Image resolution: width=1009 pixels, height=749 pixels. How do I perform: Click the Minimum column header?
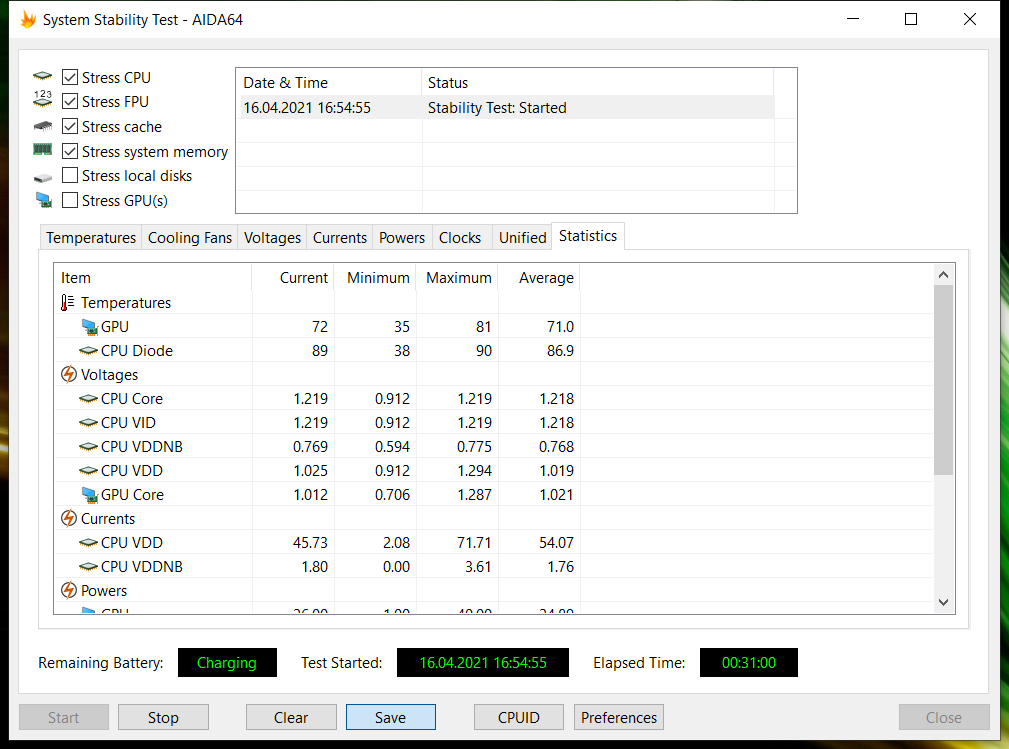[x=375, y=277]
